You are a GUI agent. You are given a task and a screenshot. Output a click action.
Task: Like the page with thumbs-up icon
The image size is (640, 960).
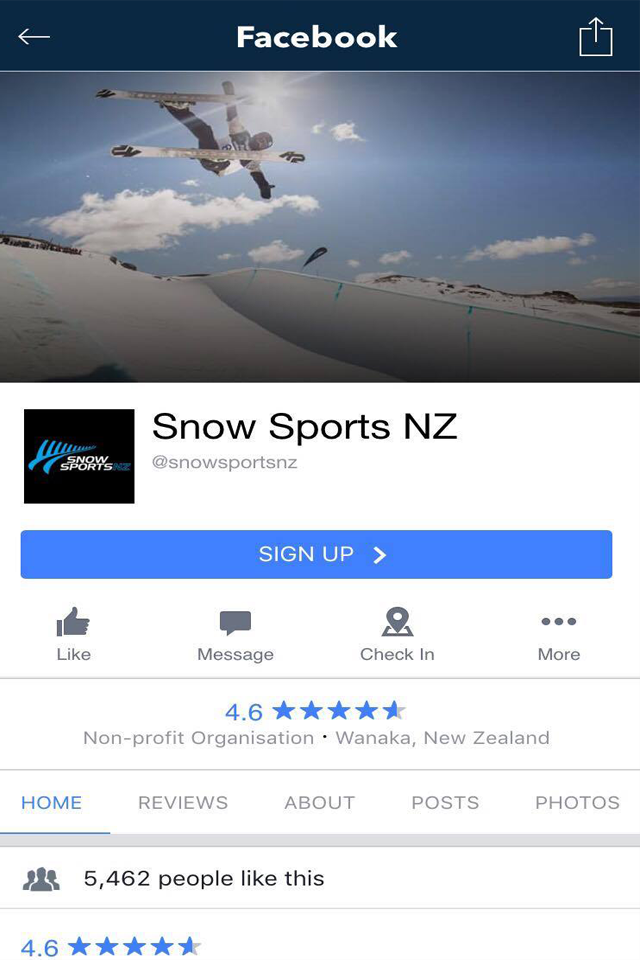click(73, 622)
